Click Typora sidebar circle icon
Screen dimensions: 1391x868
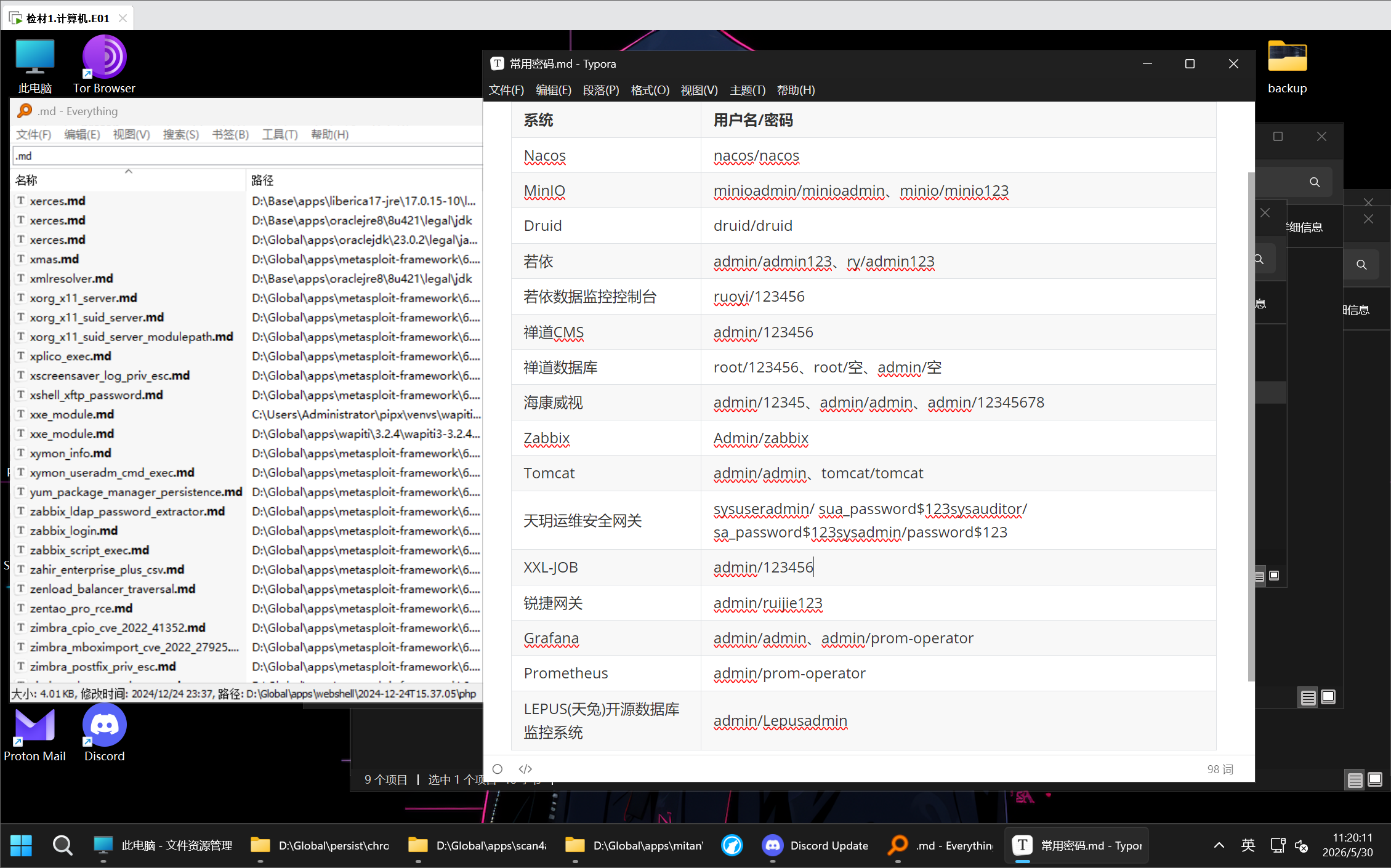(498, 769)
